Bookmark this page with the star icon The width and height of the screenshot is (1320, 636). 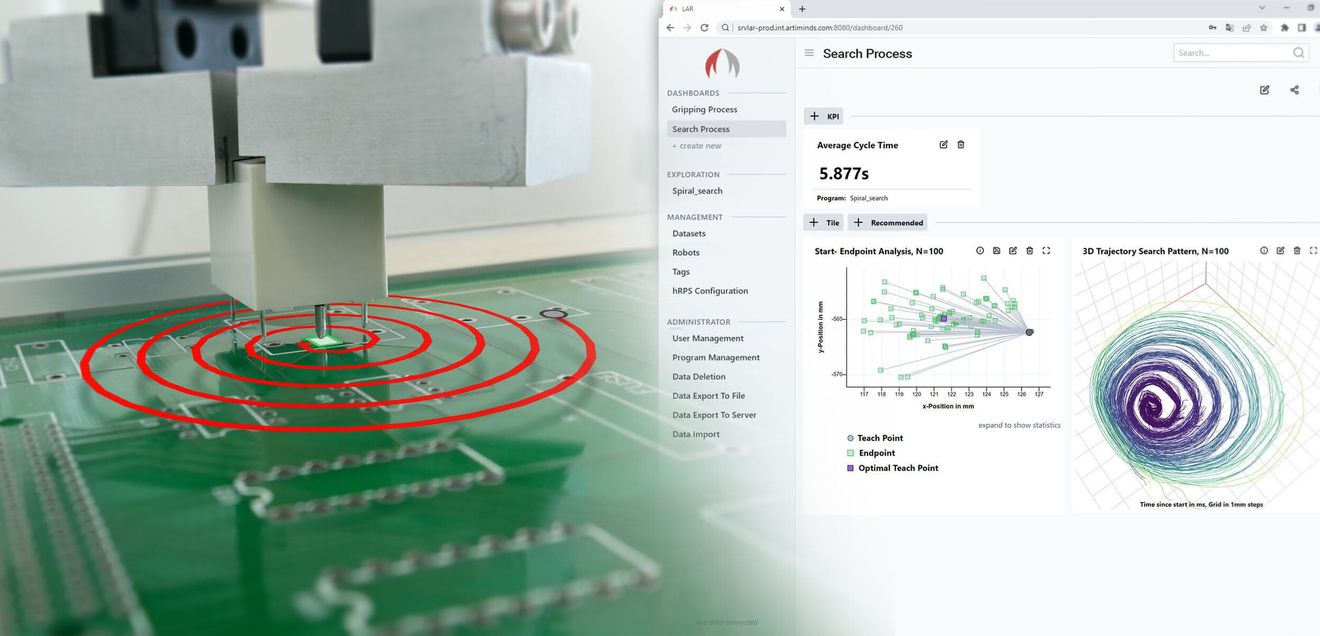[1264, 28]
